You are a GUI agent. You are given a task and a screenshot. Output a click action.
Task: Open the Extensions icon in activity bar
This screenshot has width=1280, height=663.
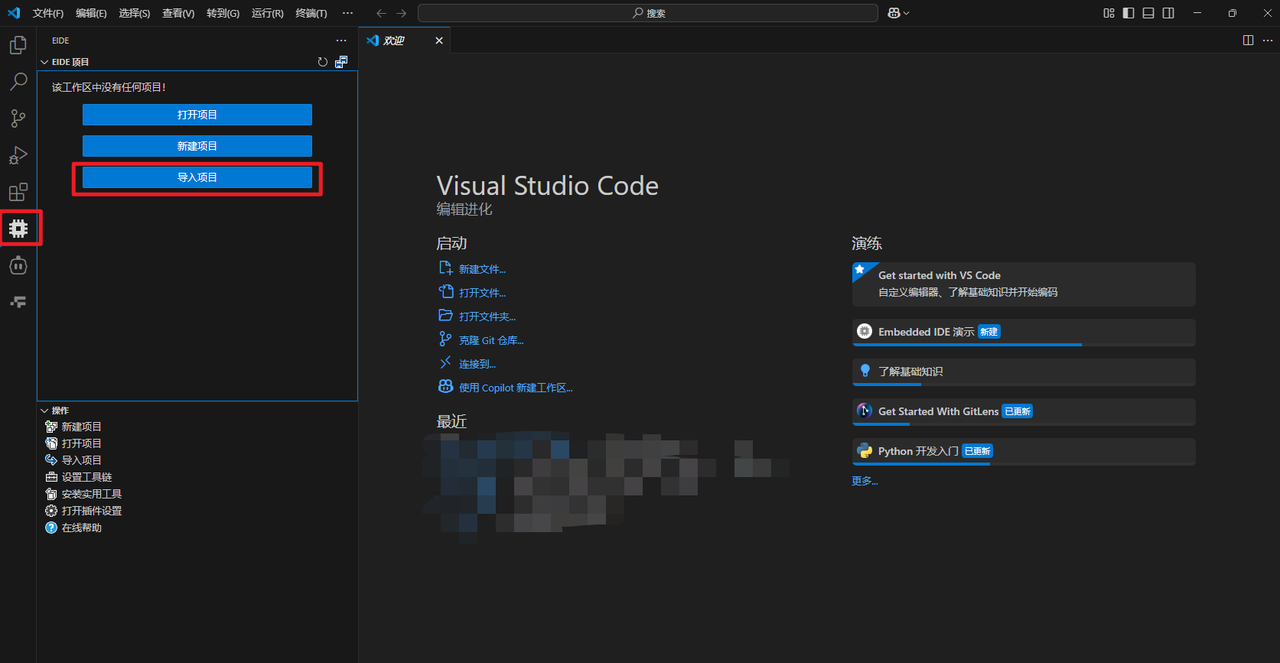coord(18,191)
